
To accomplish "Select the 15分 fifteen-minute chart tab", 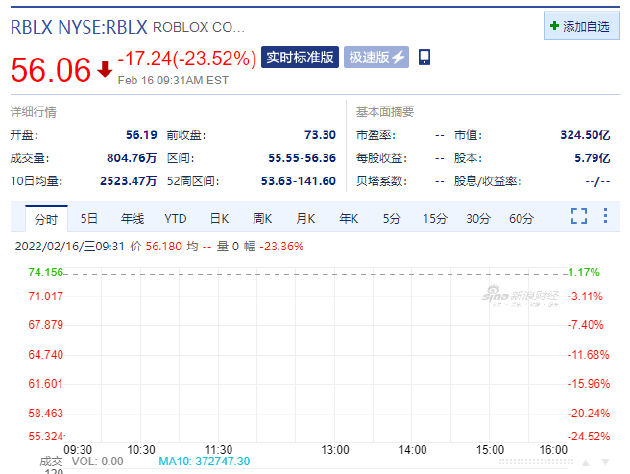I will coord(435,219).
